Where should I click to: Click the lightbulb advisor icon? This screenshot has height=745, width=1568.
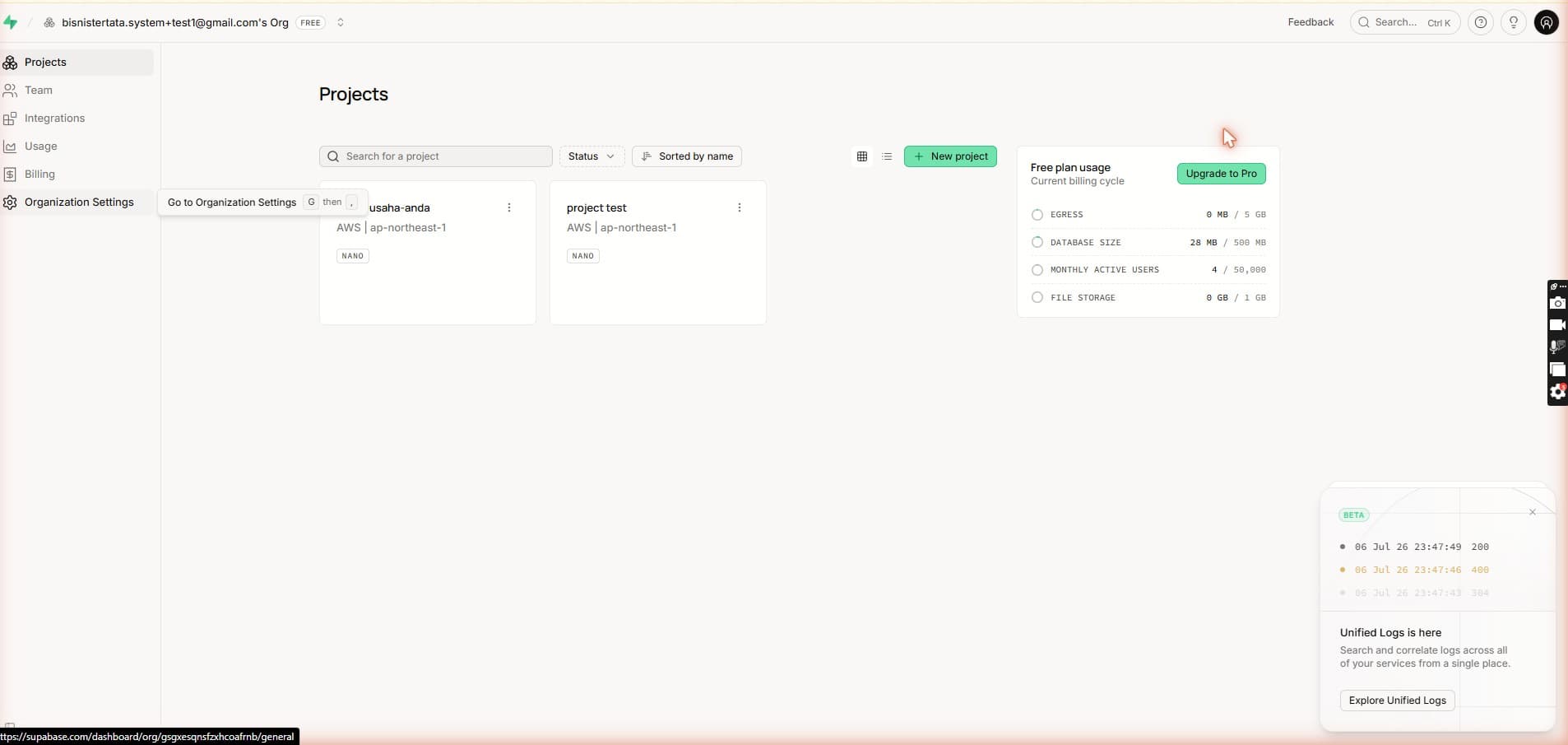(x=1514, y=22)
